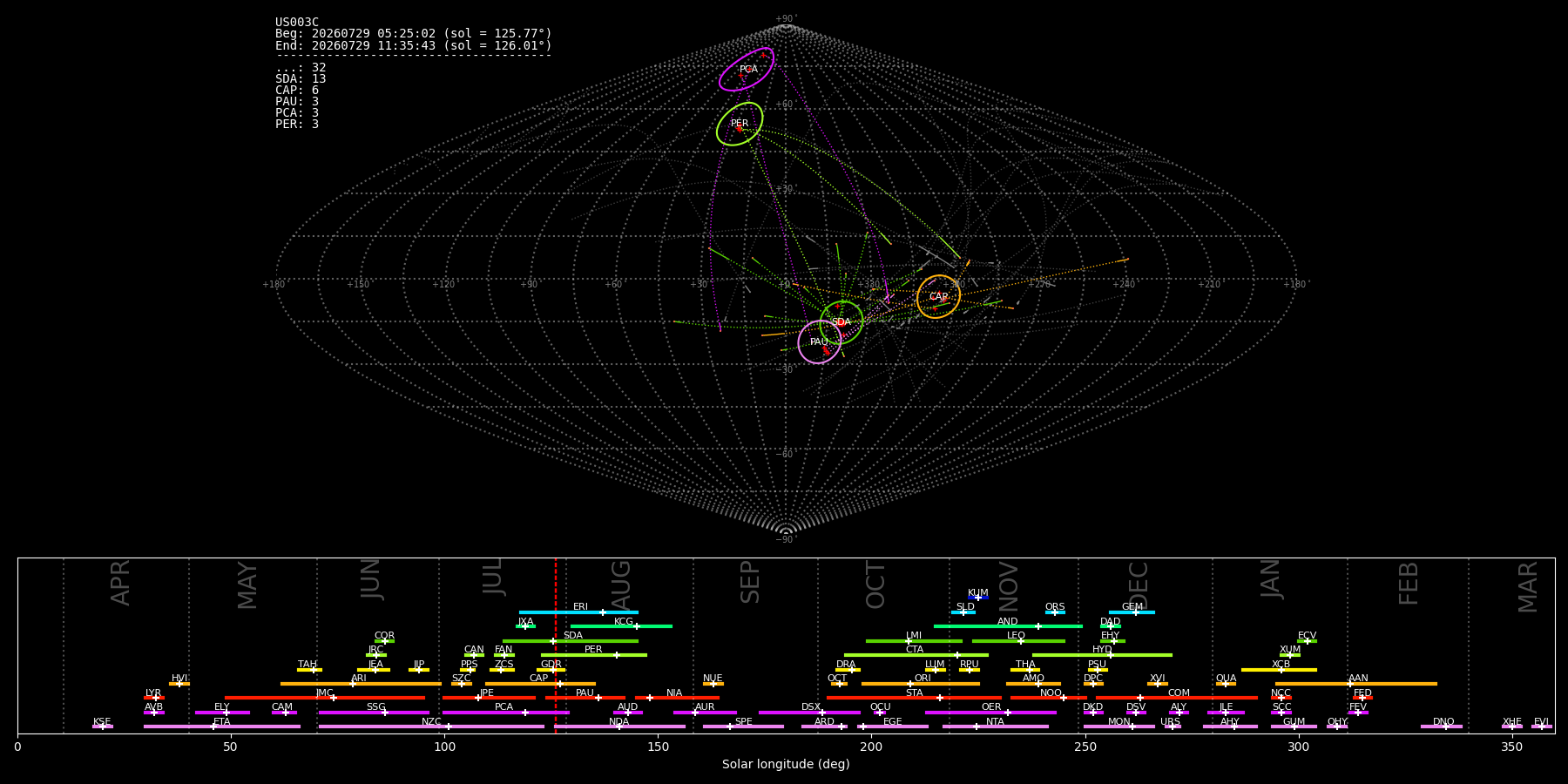
Task: Click the ORS shower timeline bar
Action: tap(1055, 612)
